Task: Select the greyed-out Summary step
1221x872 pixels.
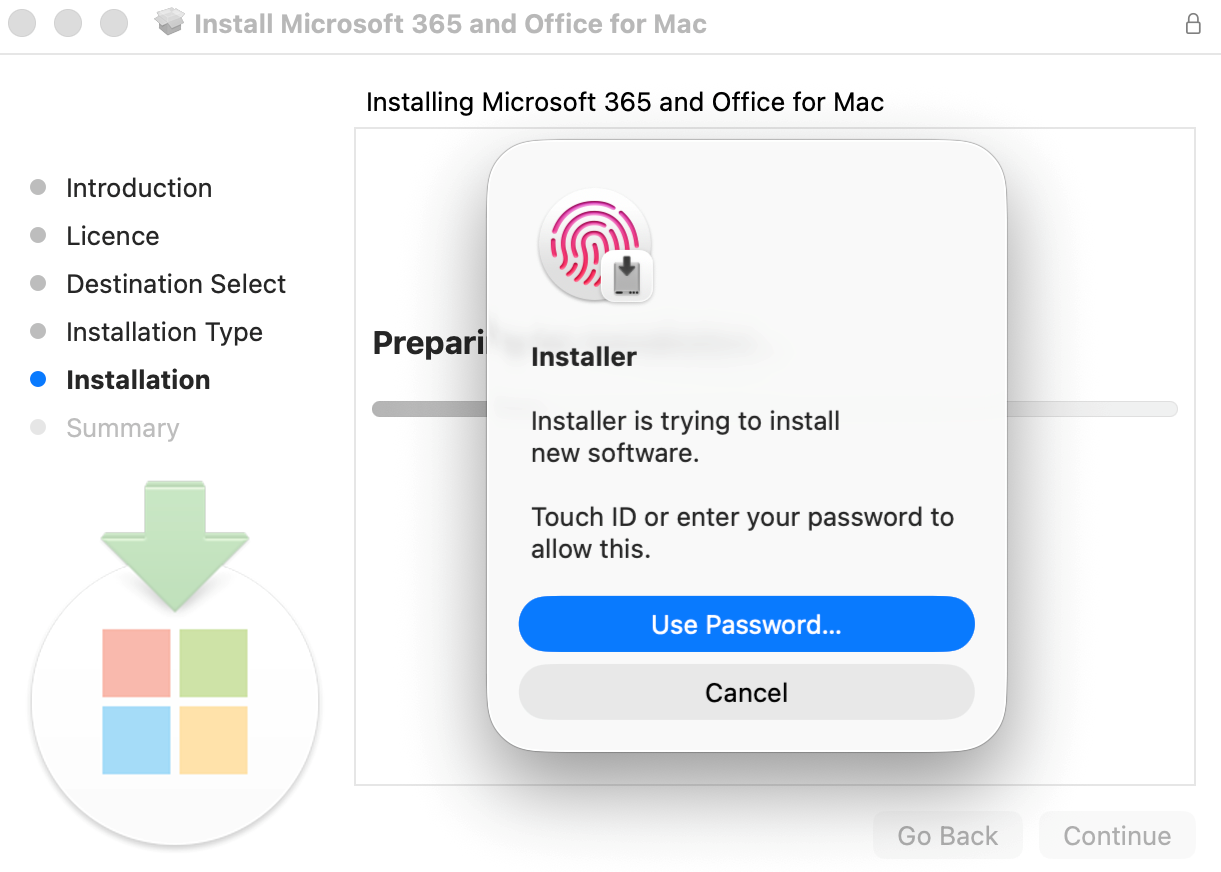Action: pyautogui.click(x=123, y=428)
